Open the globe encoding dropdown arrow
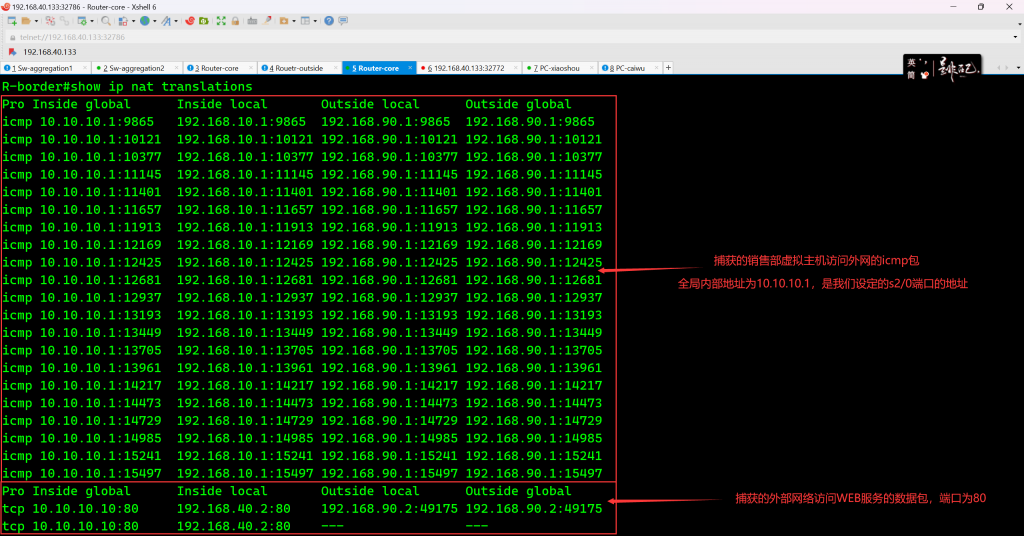 (x=153, y=21)
